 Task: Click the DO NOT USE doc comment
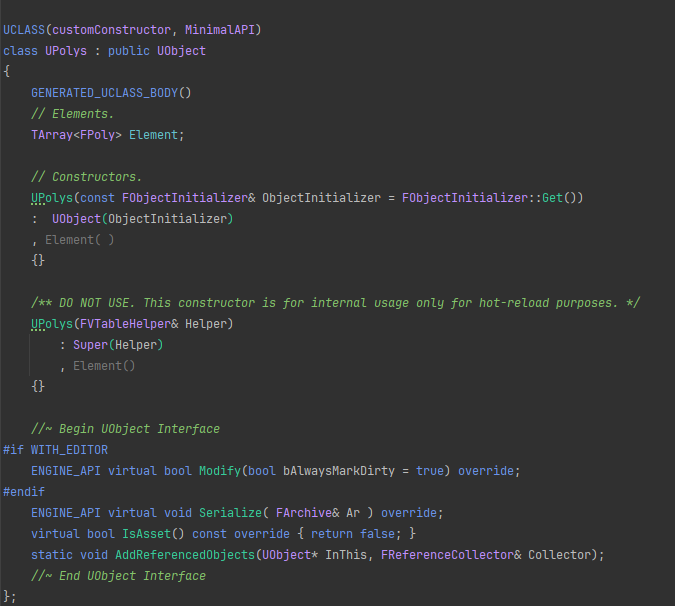pos(335,303)
